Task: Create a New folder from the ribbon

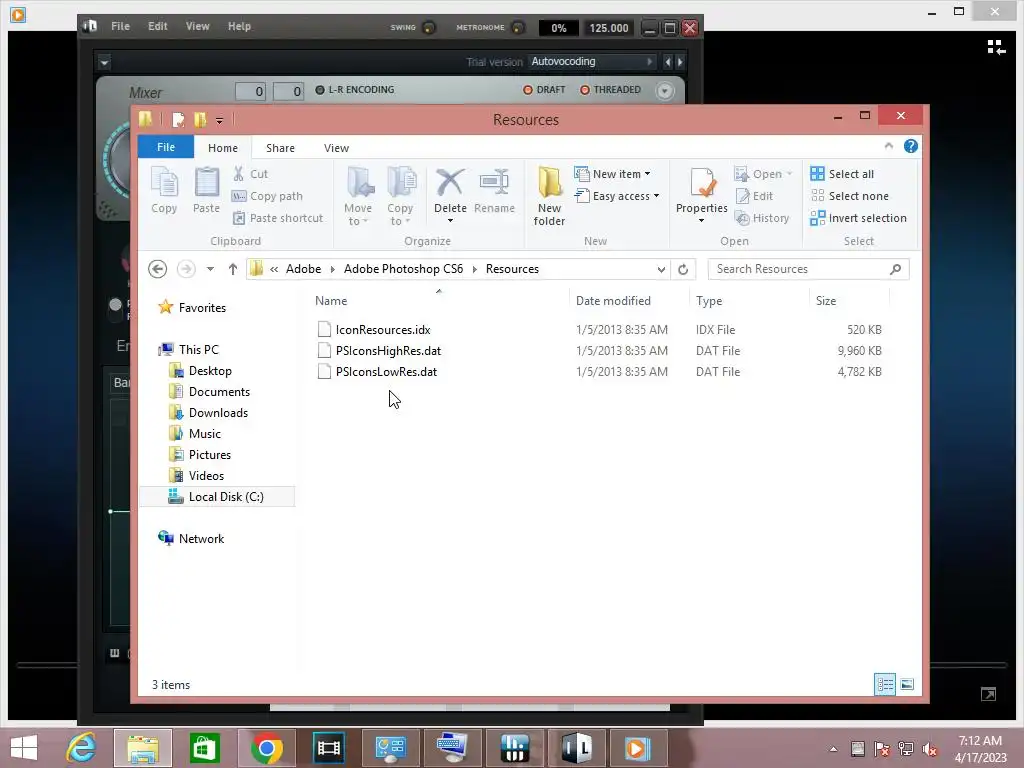Action: (x=549, y=196)
